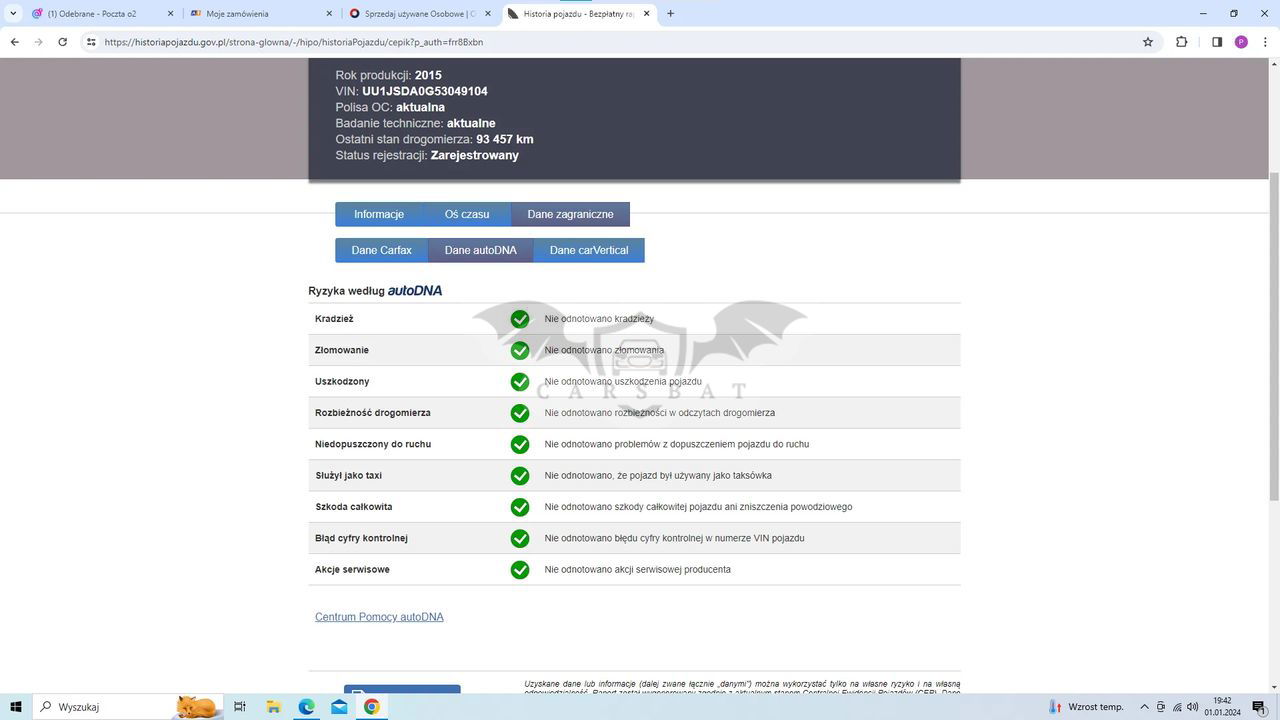1280x720 pixels.
Task: Click the Informacje button
Action: coord(378,214)
